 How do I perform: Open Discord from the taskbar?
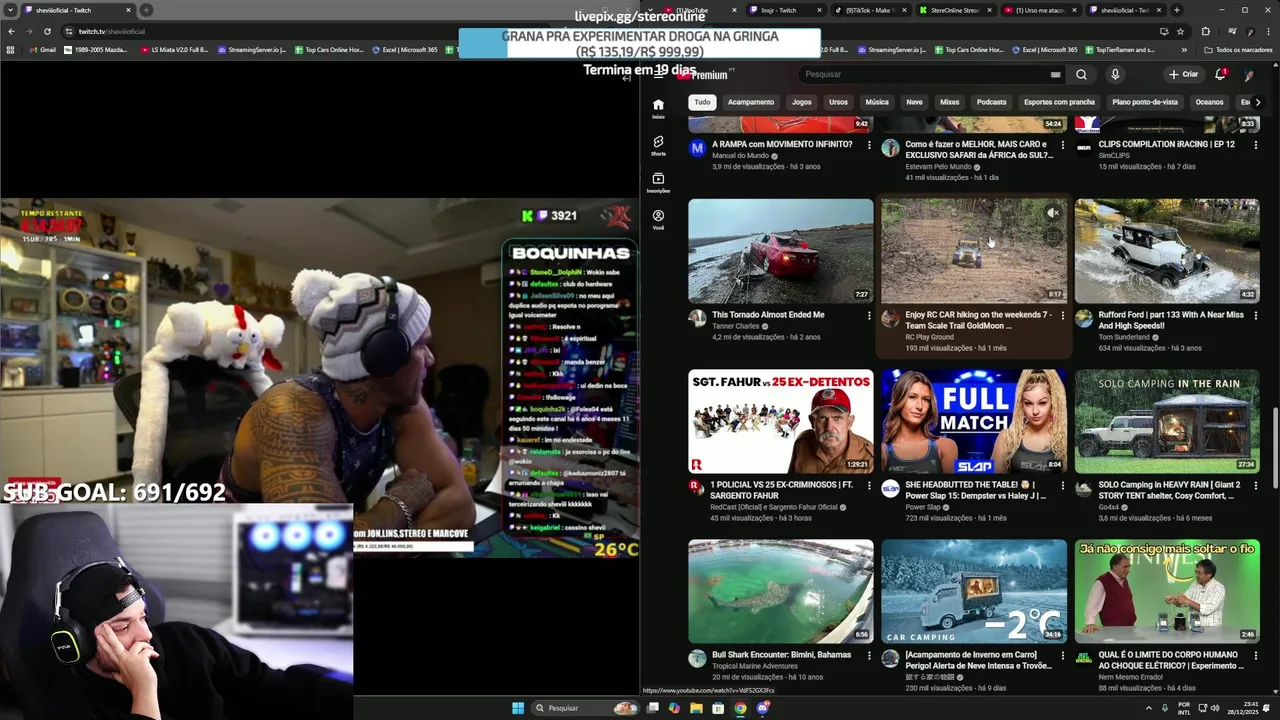pyautogui.click(x=762, y=708)
